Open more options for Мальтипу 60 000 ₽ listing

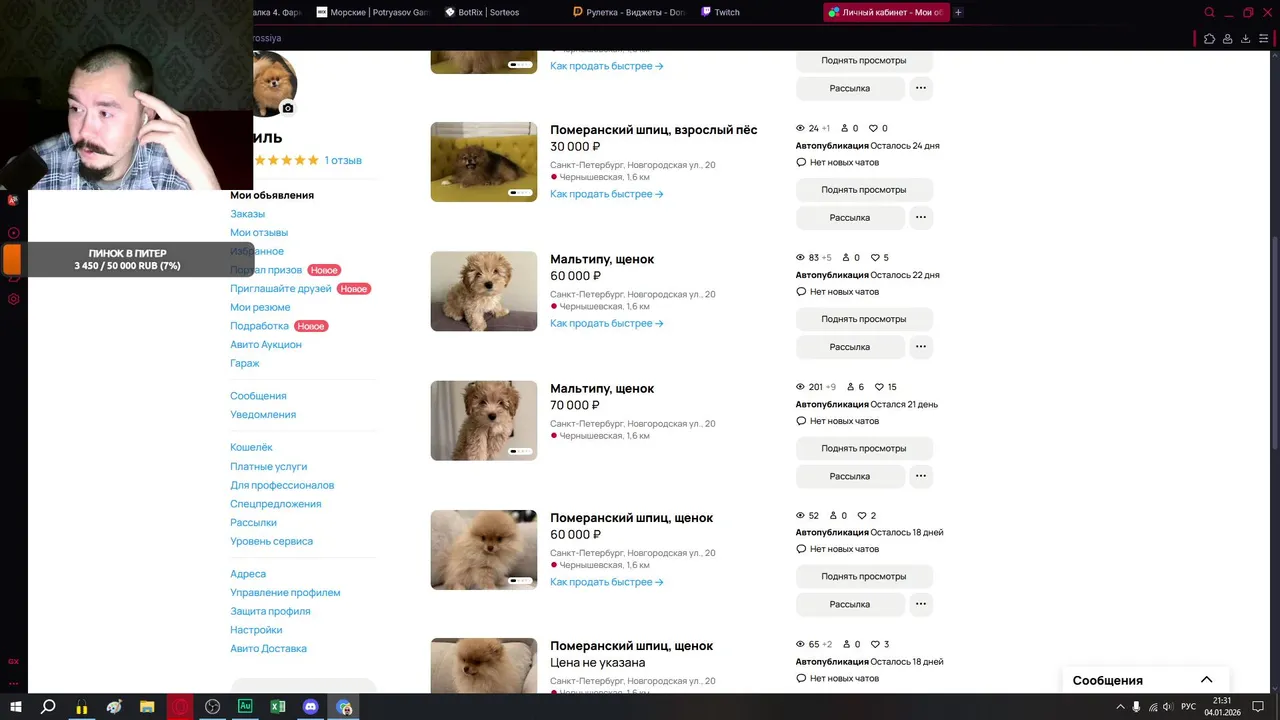tap(921, 347)
